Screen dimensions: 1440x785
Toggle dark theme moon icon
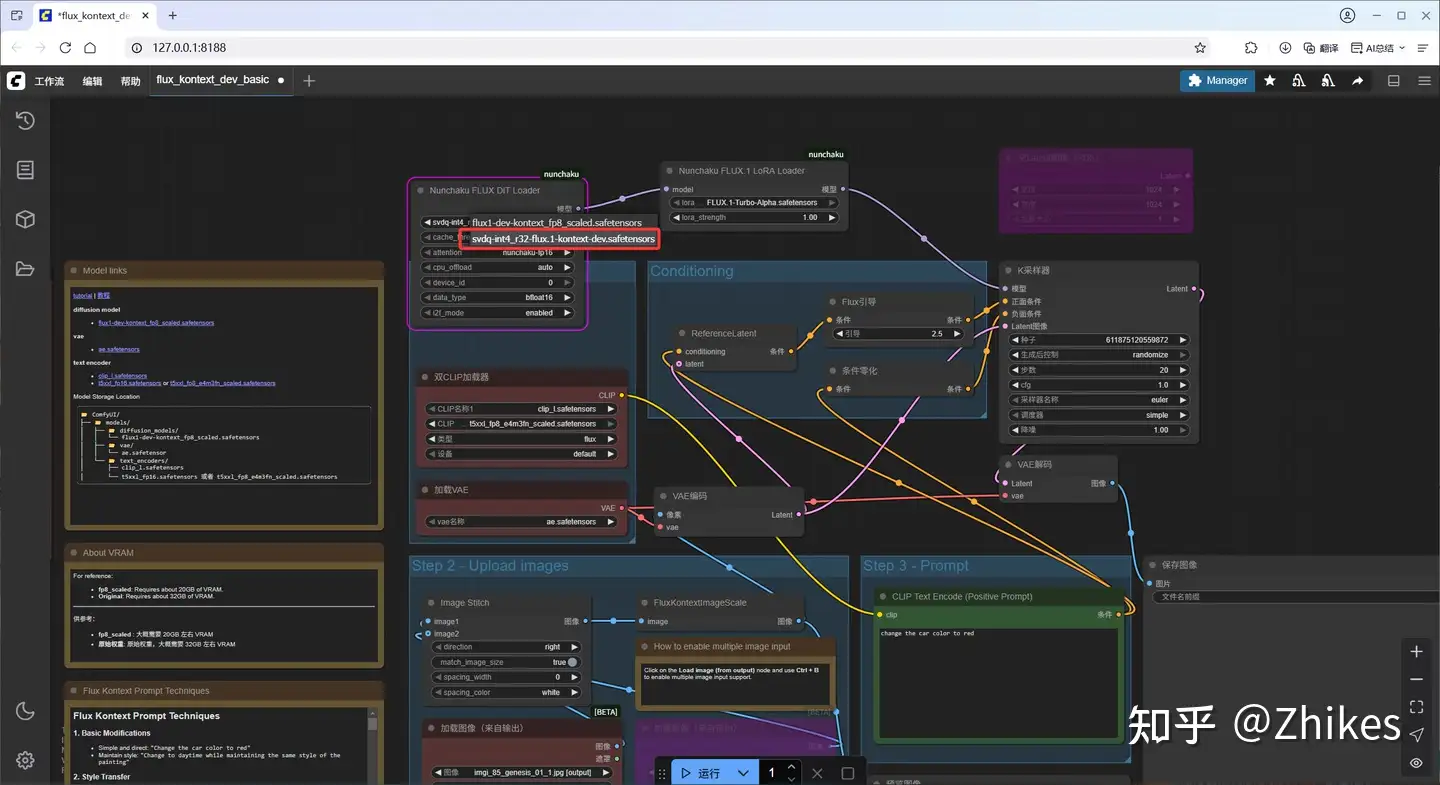point(25,711)
